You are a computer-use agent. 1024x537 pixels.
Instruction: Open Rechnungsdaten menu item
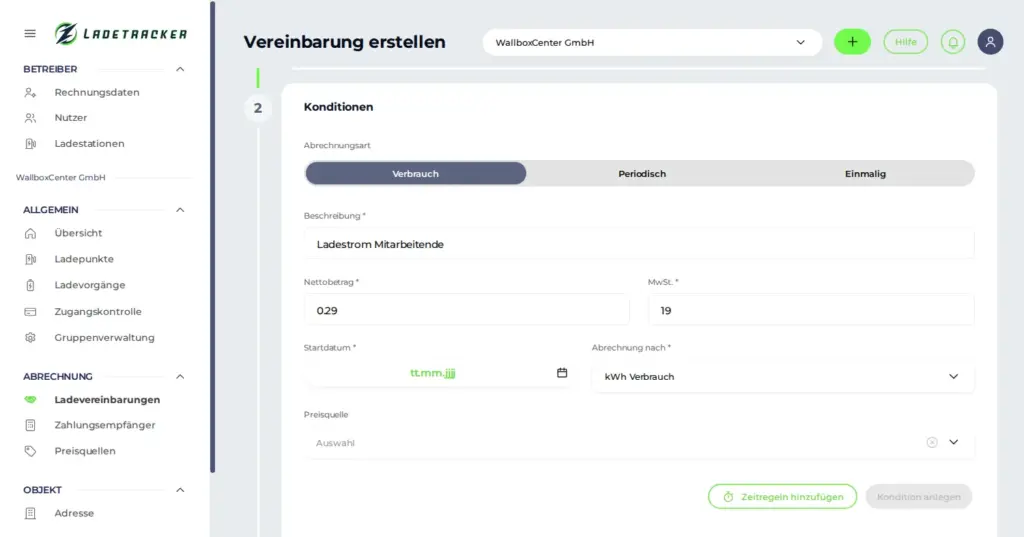click(x=97, y=93)
